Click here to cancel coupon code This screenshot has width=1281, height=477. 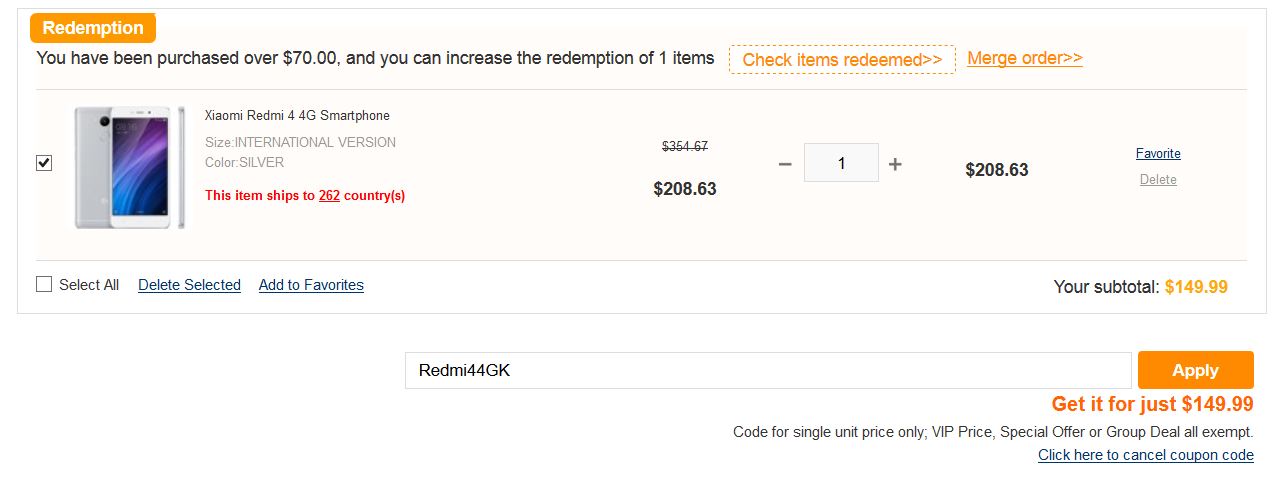(1145, 455)
